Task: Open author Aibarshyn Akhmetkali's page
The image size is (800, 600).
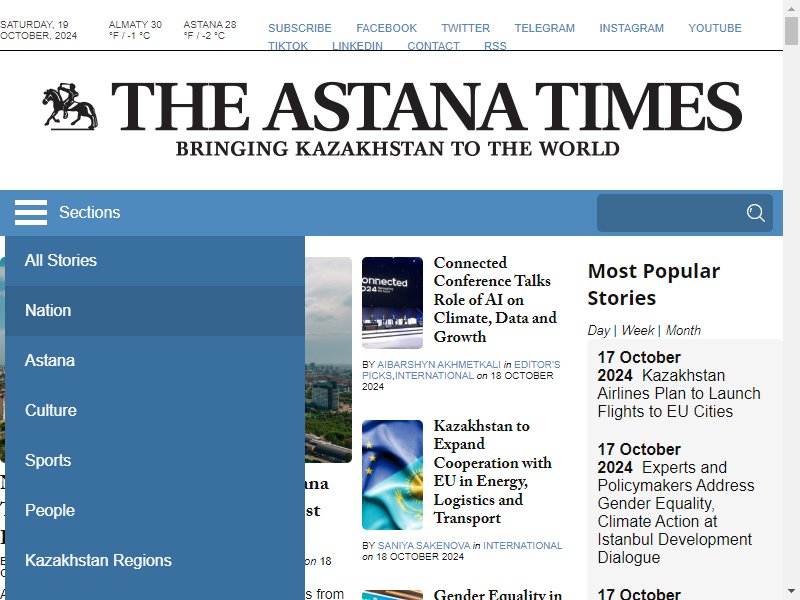Action: coord(439,364)
